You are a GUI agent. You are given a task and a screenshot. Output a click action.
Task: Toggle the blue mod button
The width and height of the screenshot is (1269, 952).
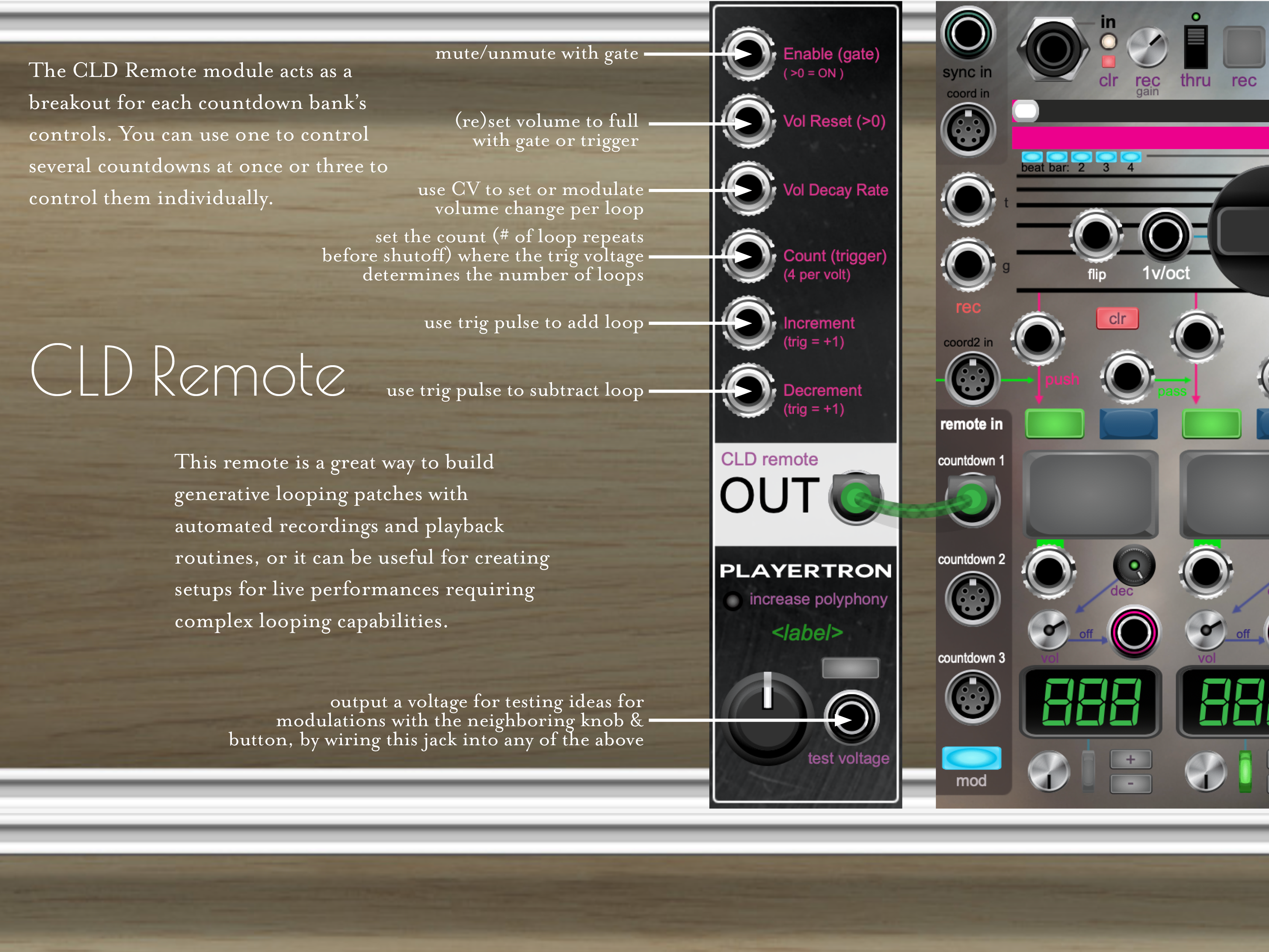coord(971,758)
